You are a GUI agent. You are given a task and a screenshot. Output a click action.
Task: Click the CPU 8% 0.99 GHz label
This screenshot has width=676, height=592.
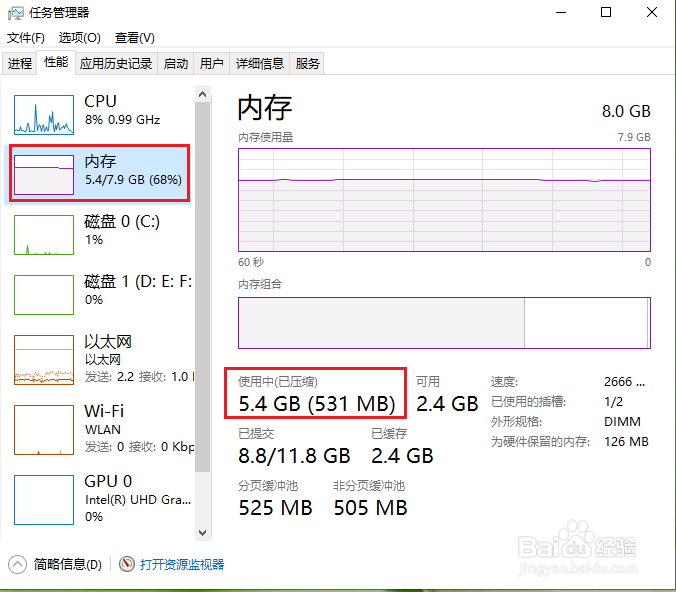[122, 110]
